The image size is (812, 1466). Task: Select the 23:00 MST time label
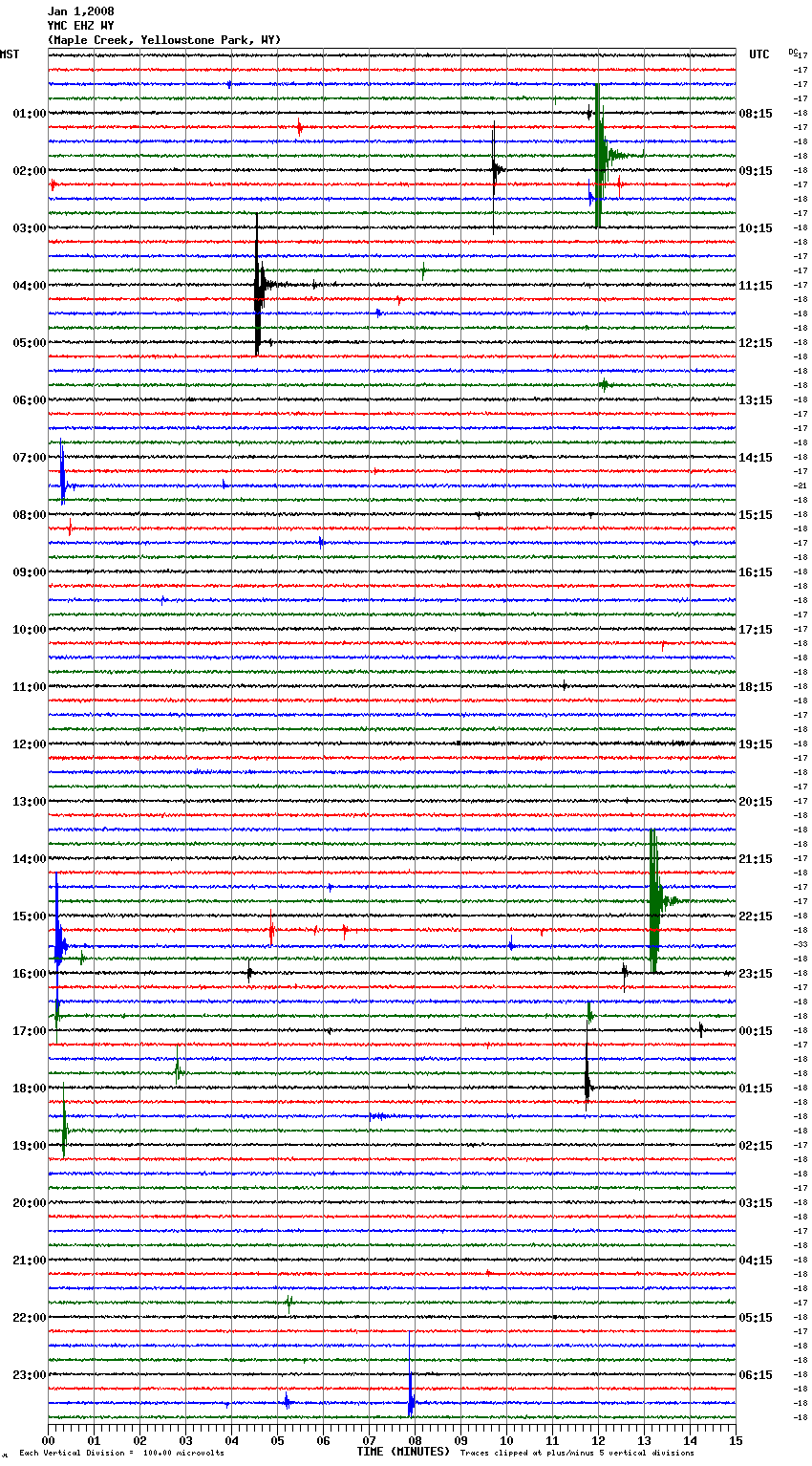30,1375
